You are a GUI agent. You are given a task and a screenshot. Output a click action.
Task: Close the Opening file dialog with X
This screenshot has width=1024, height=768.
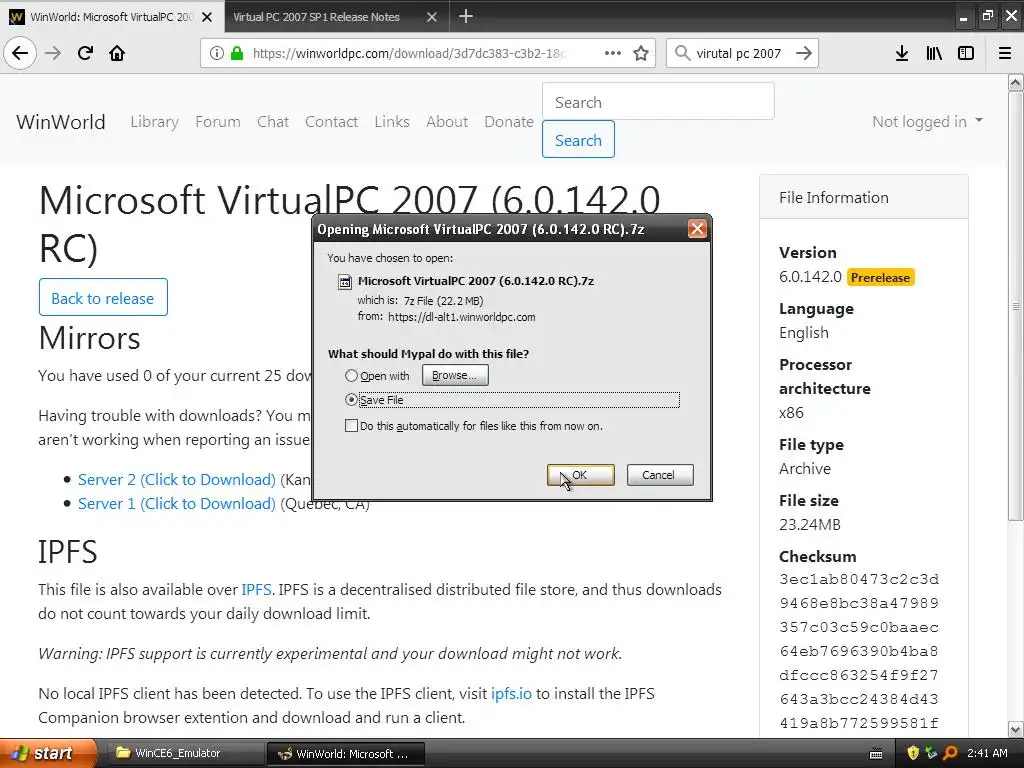pyautogui.click(x=697, y=229)
